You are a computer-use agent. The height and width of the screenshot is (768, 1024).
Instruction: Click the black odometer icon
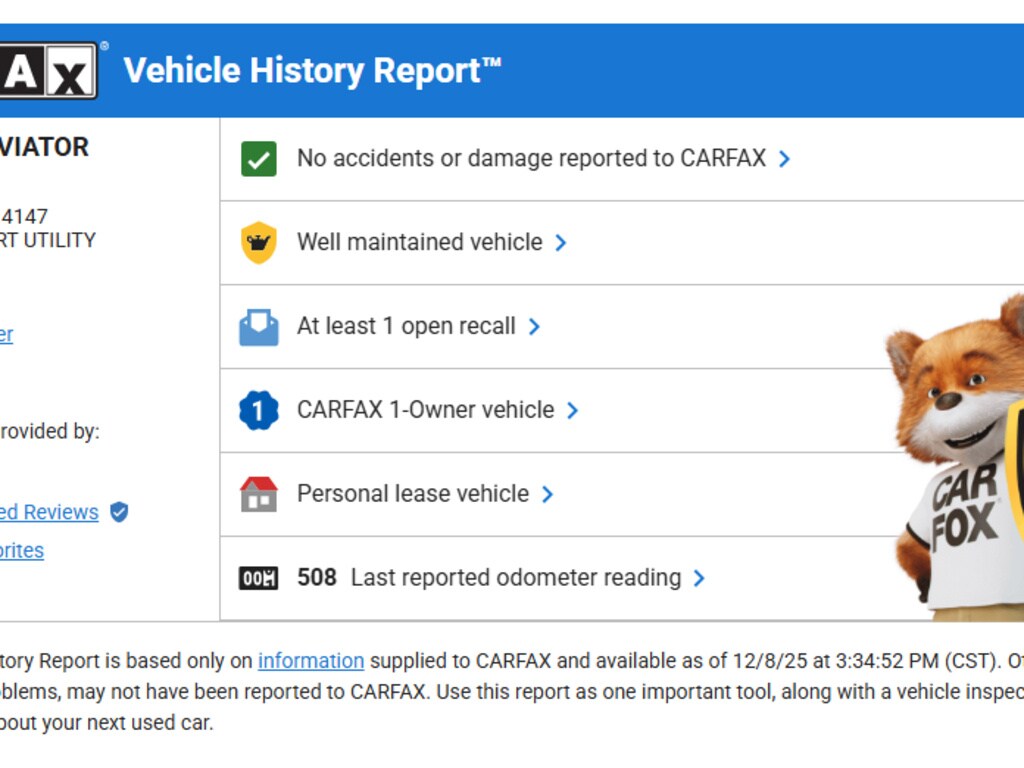coord(259,578)
